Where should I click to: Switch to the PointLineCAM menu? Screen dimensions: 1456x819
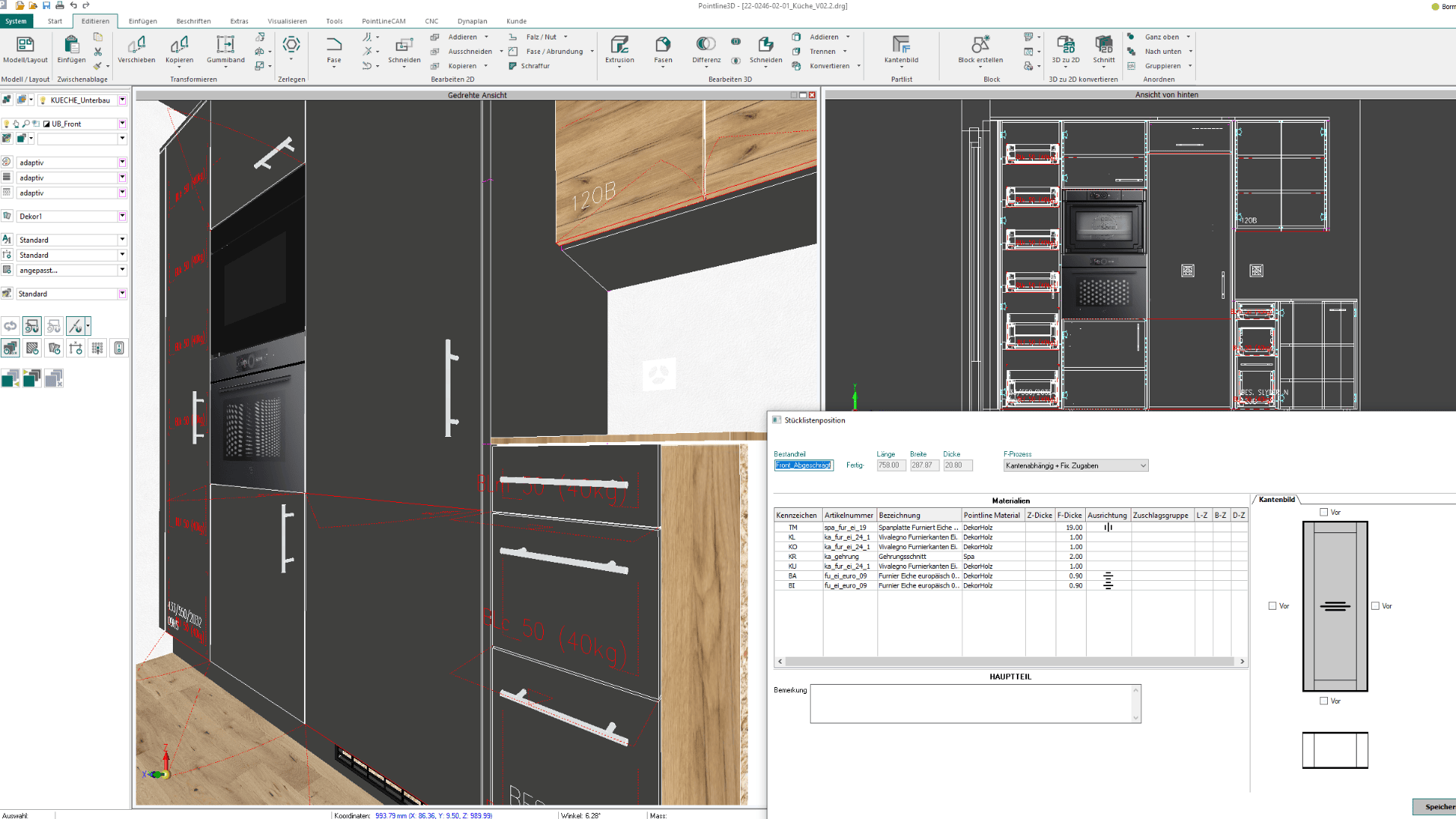tap(386, 20)
